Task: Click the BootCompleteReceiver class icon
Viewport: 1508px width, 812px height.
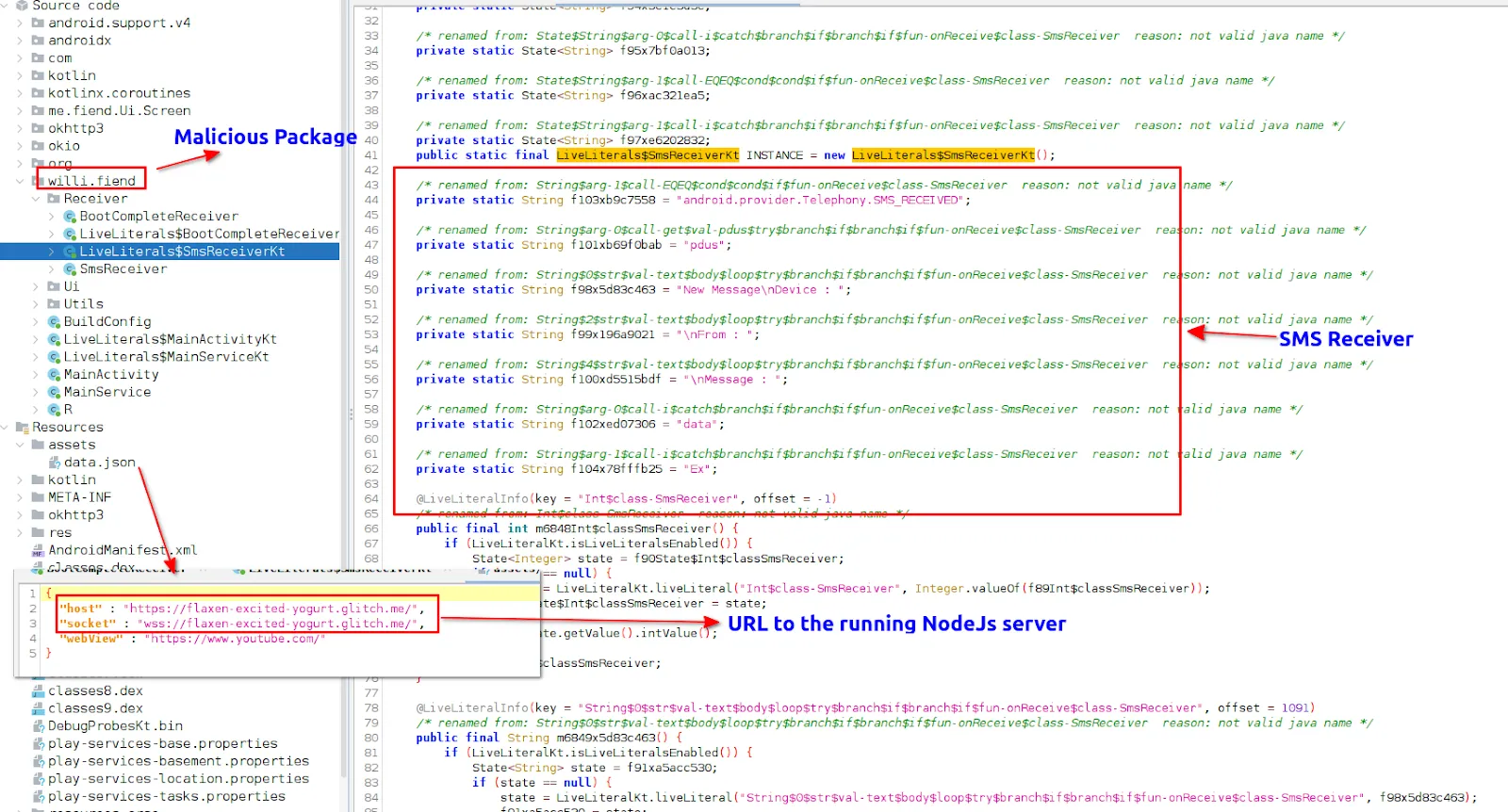Action: [x=70, y=217]
